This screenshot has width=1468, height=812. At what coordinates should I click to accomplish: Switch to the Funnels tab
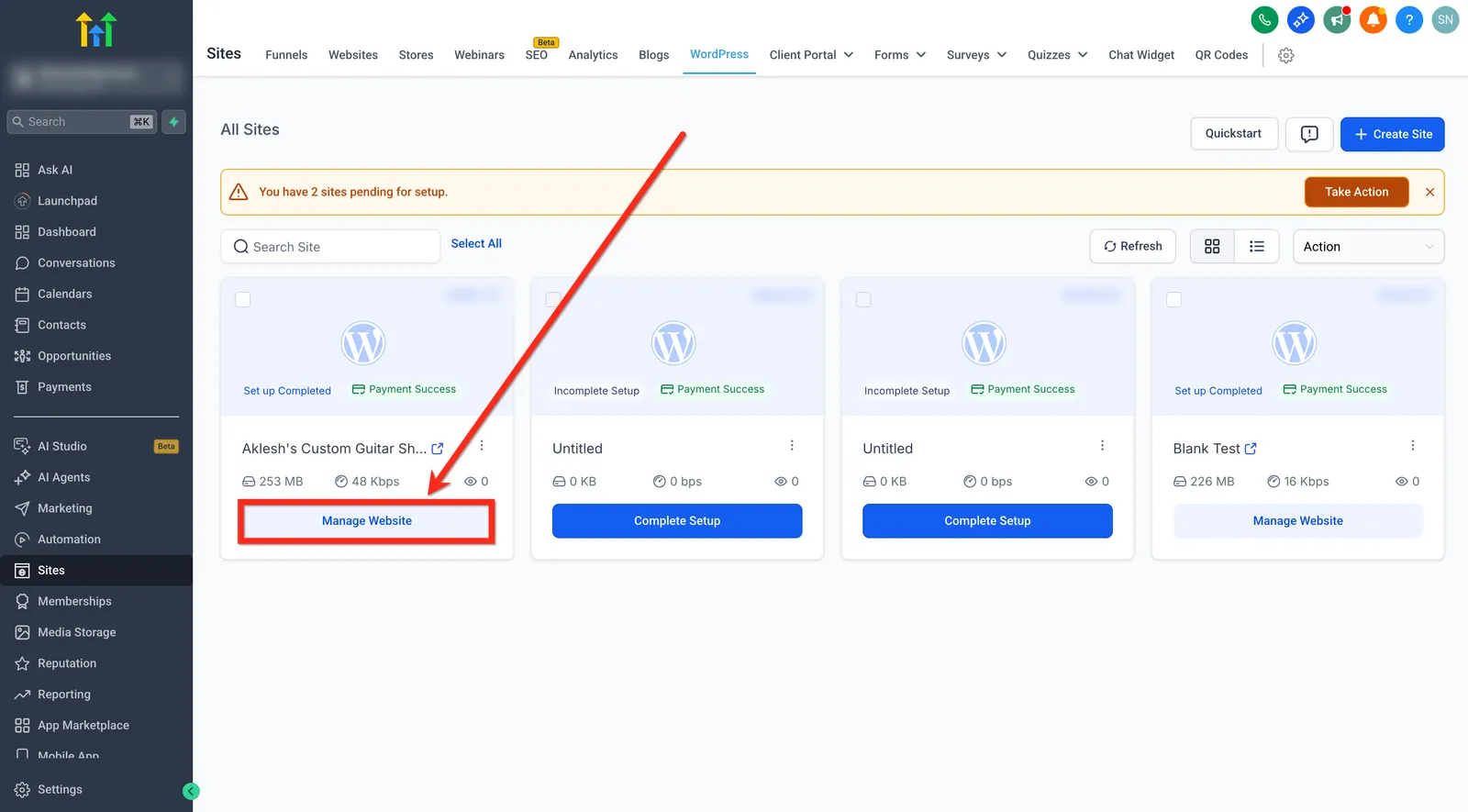point(286,55)
